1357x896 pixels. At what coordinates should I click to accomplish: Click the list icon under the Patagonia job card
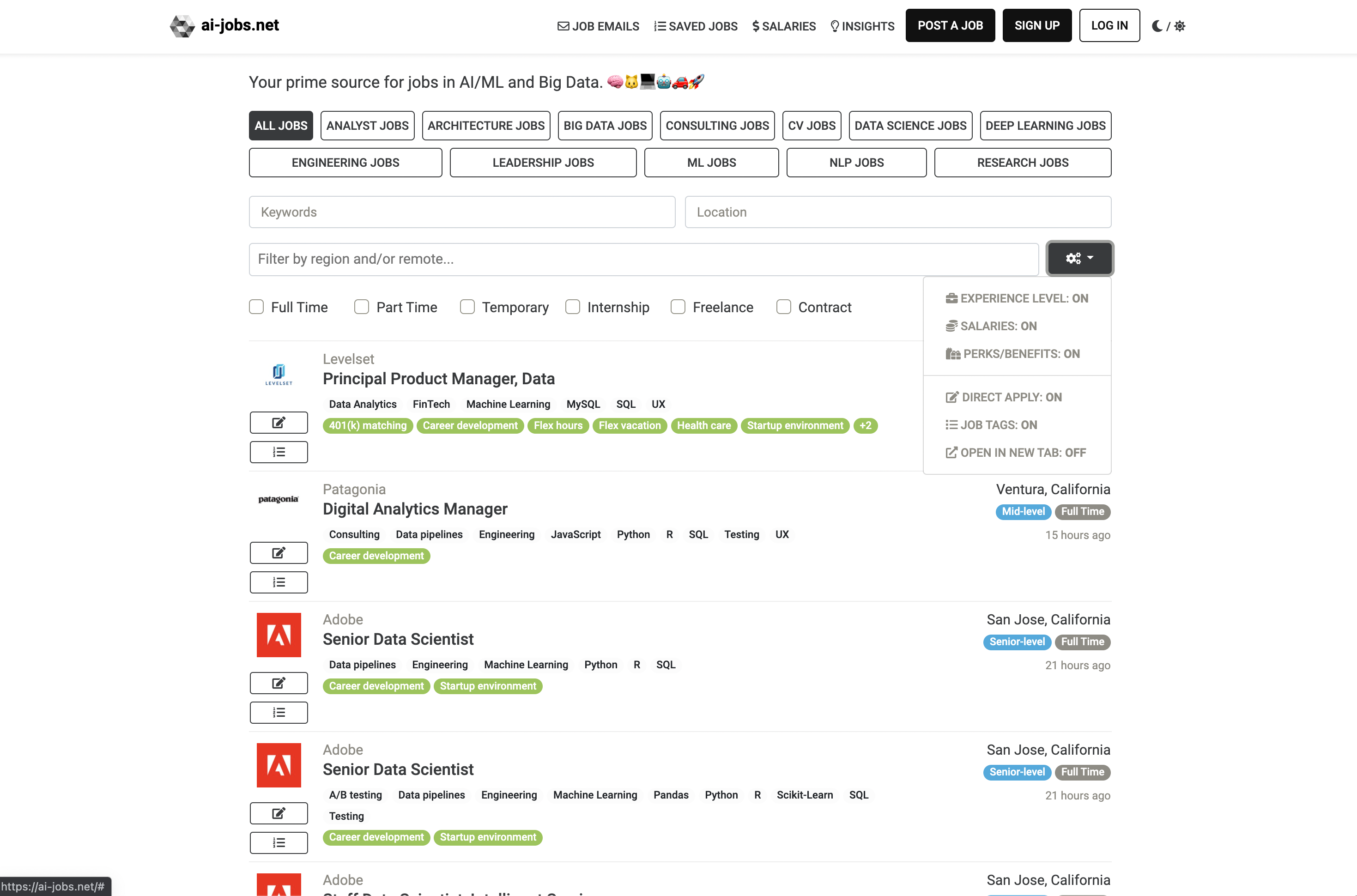click(x=278, y=582)
